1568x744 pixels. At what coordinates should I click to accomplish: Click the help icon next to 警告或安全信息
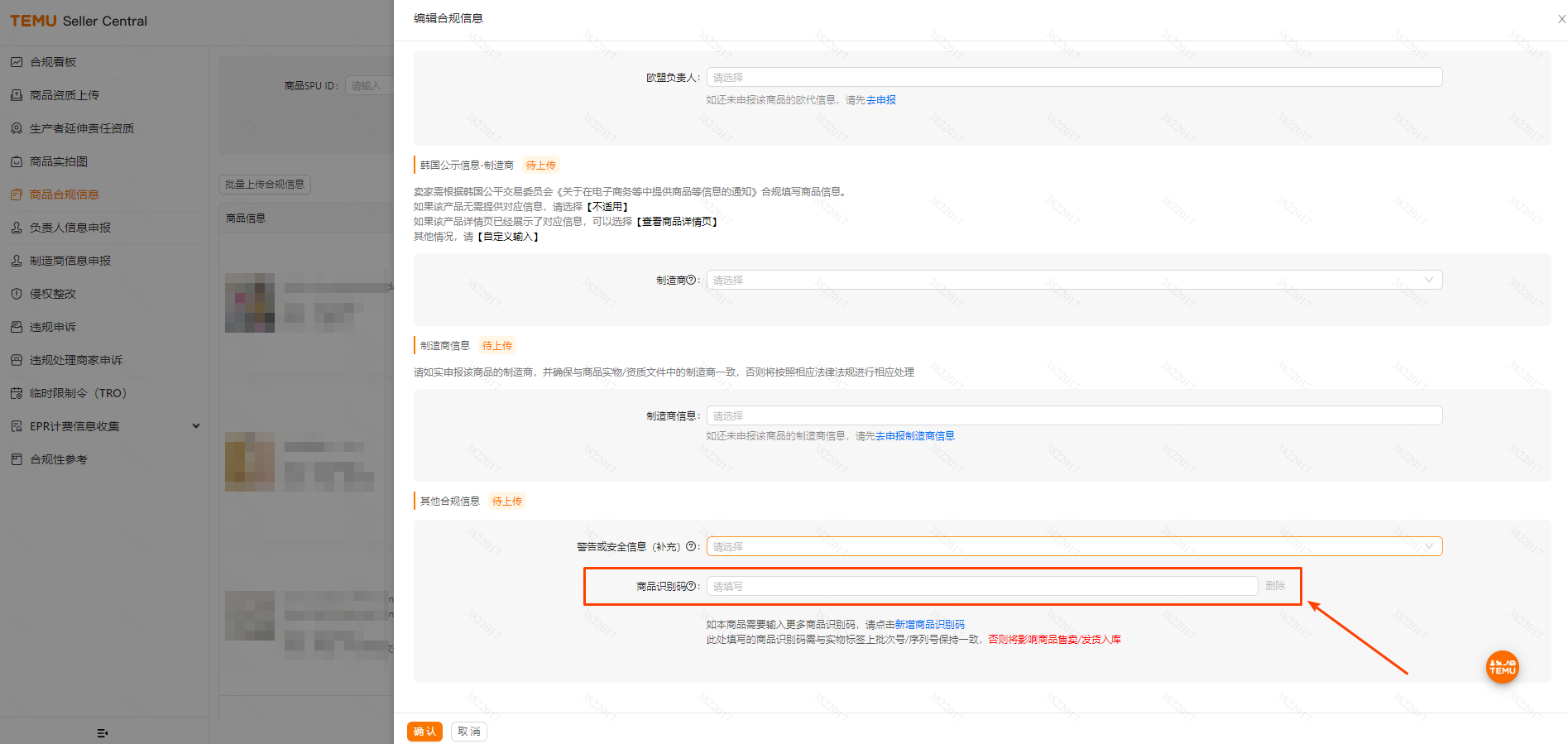tap(691, 546)
